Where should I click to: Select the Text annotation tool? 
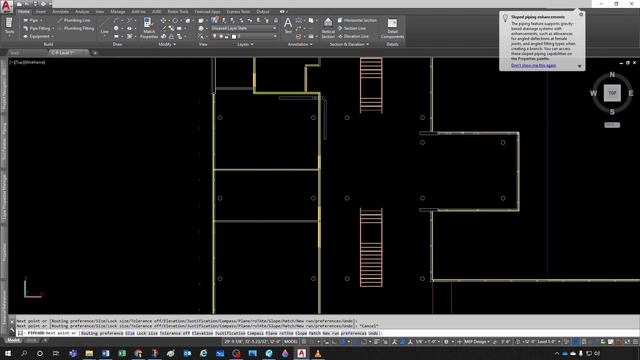click(x=288, y=25)
